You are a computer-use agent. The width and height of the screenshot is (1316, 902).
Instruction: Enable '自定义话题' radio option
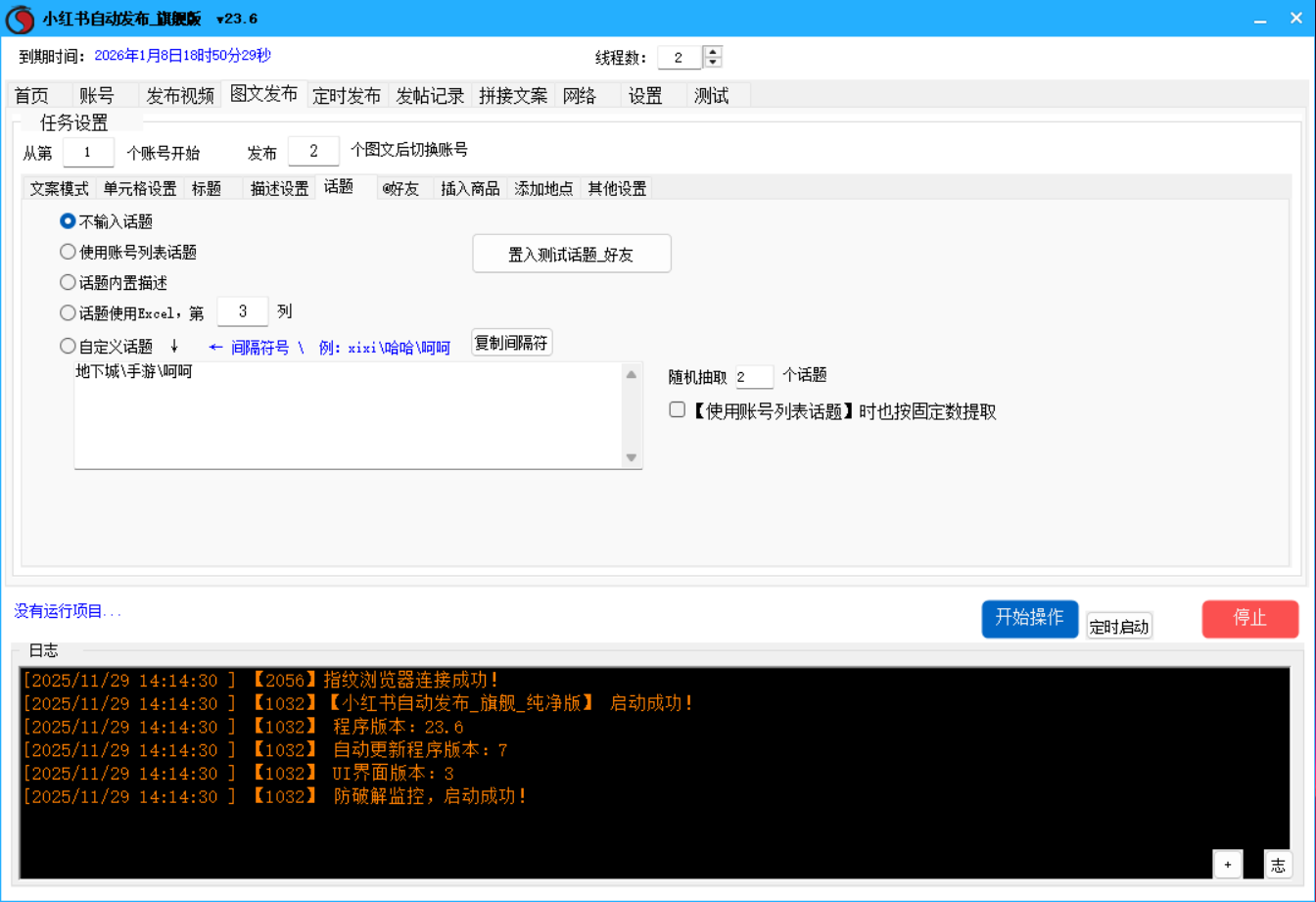68,346
